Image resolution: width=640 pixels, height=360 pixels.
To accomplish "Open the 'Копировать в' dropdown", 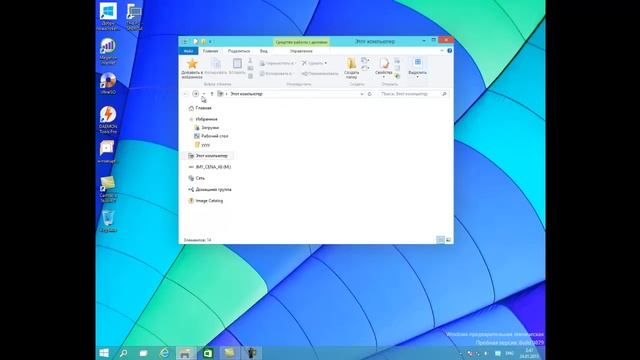I will coord(276,73).
